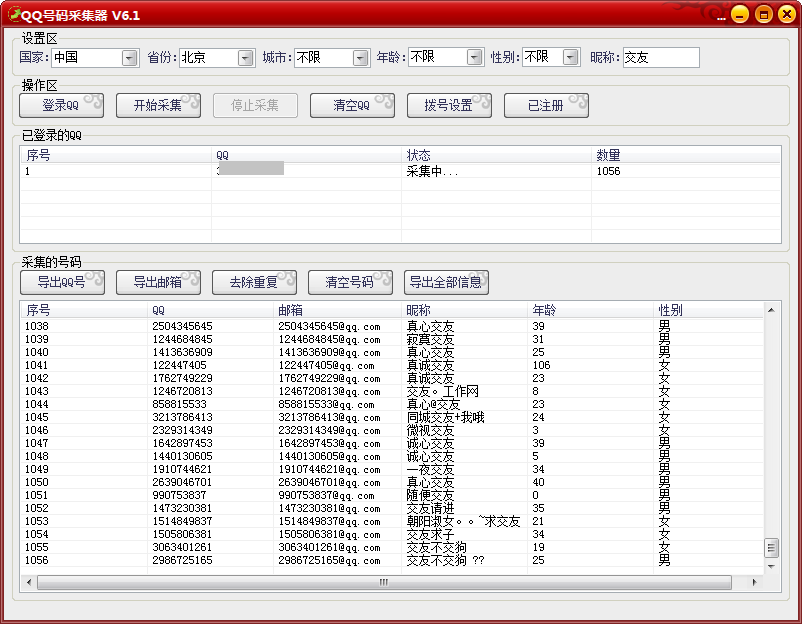
Task: Click nickname 交友求子
Action: [x=430, y=534]
